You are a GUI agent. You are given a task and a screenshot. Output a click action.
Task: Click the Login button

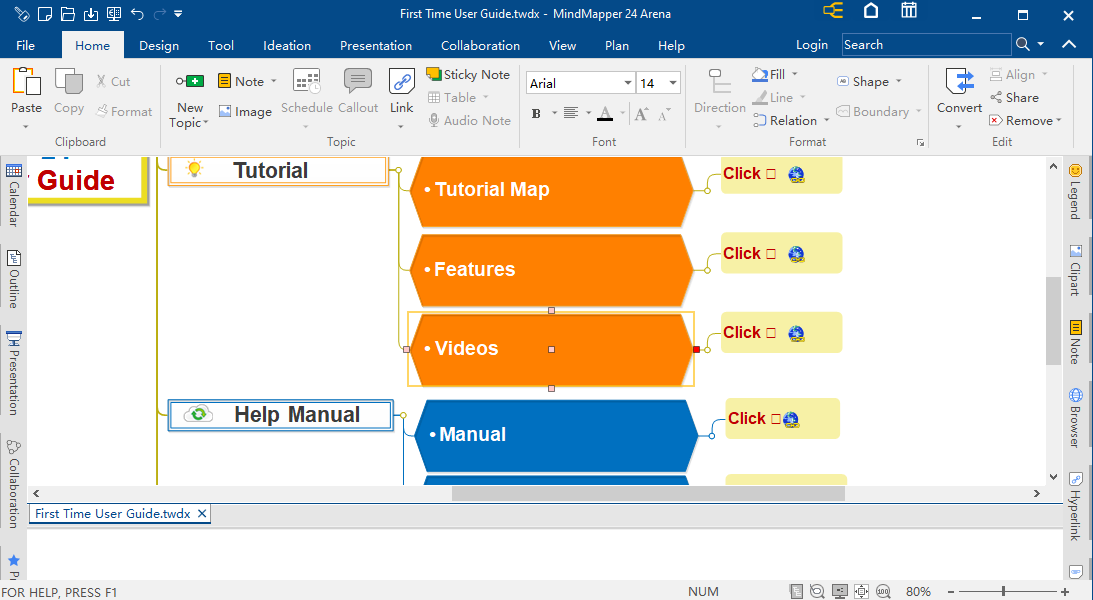(x=812, y=45)
